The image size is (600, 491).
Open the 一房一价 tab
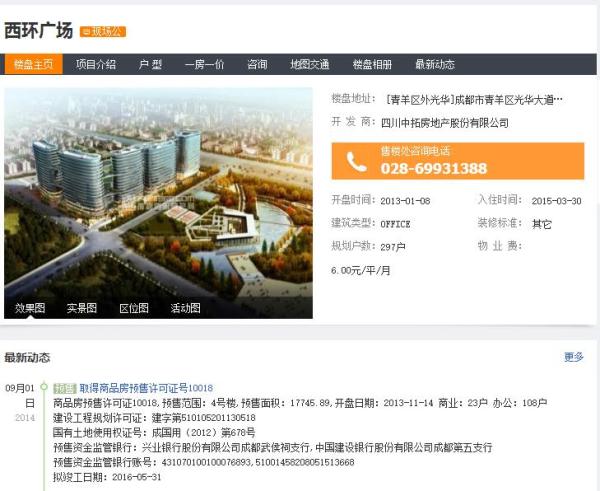click(204, 64)
